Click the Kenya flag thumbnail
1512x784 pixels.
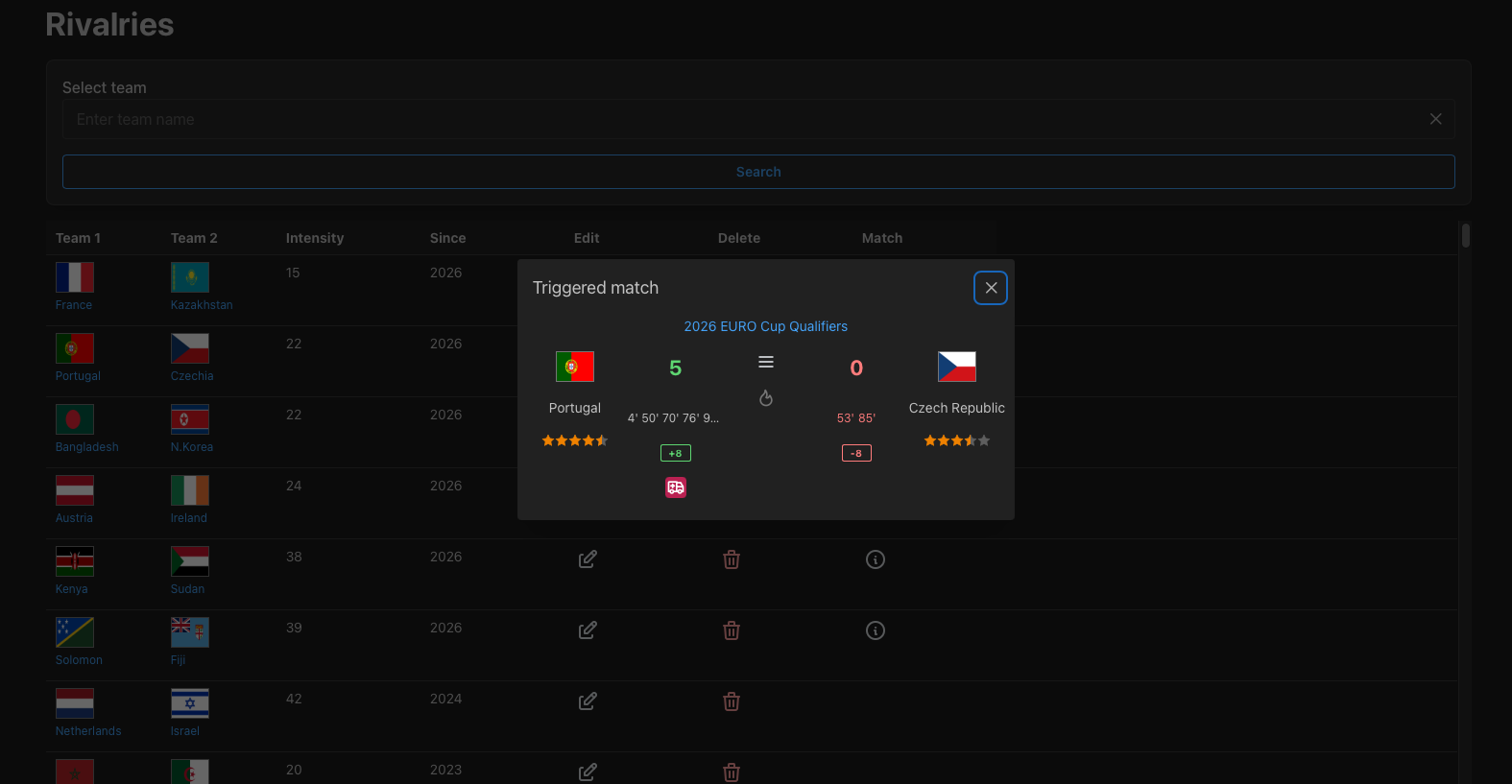[x=75, y=561]
